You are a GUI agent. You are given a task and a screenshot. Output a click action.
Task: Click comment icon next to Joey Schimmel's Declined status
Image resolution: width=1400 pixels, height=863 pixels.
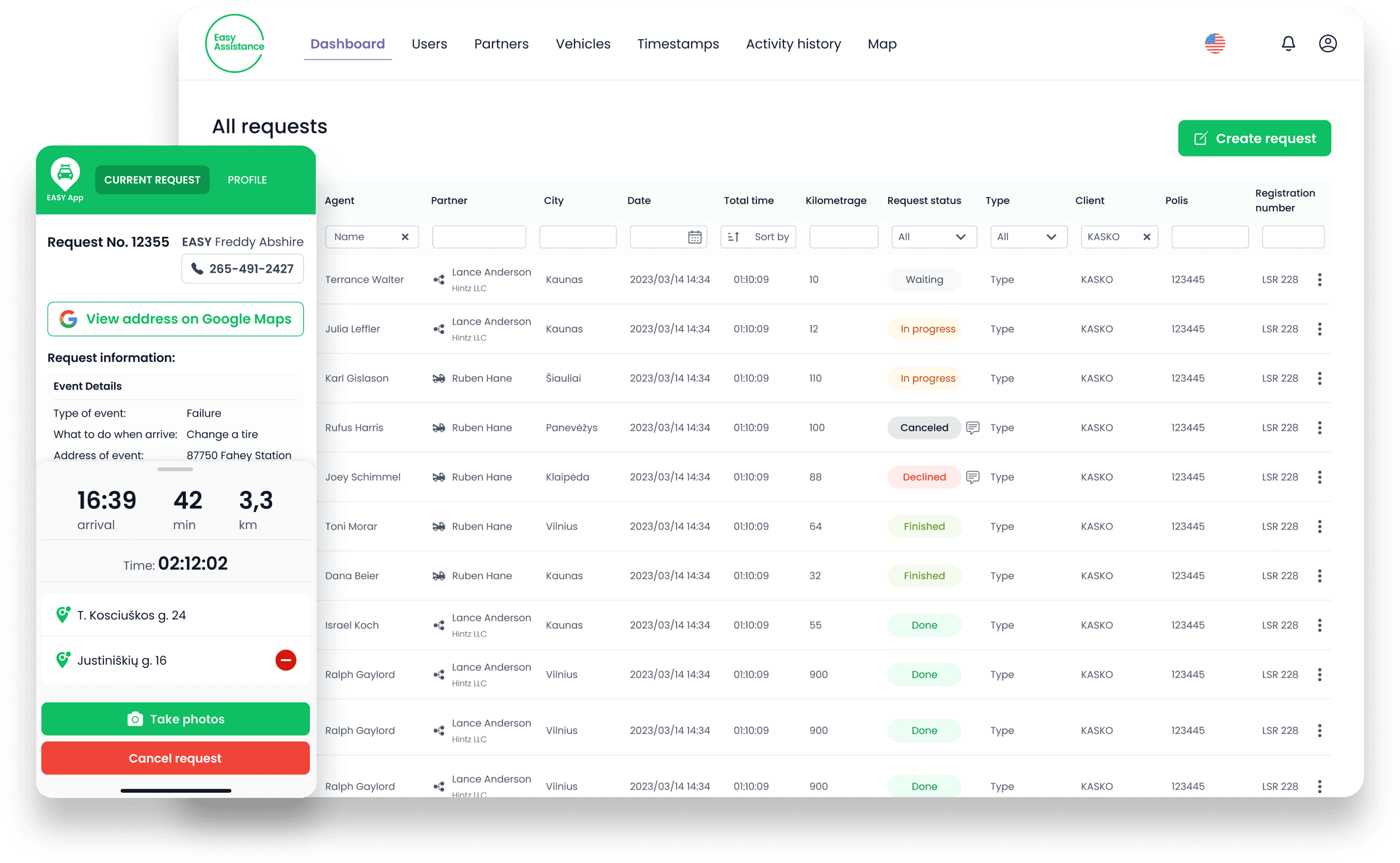972,477
